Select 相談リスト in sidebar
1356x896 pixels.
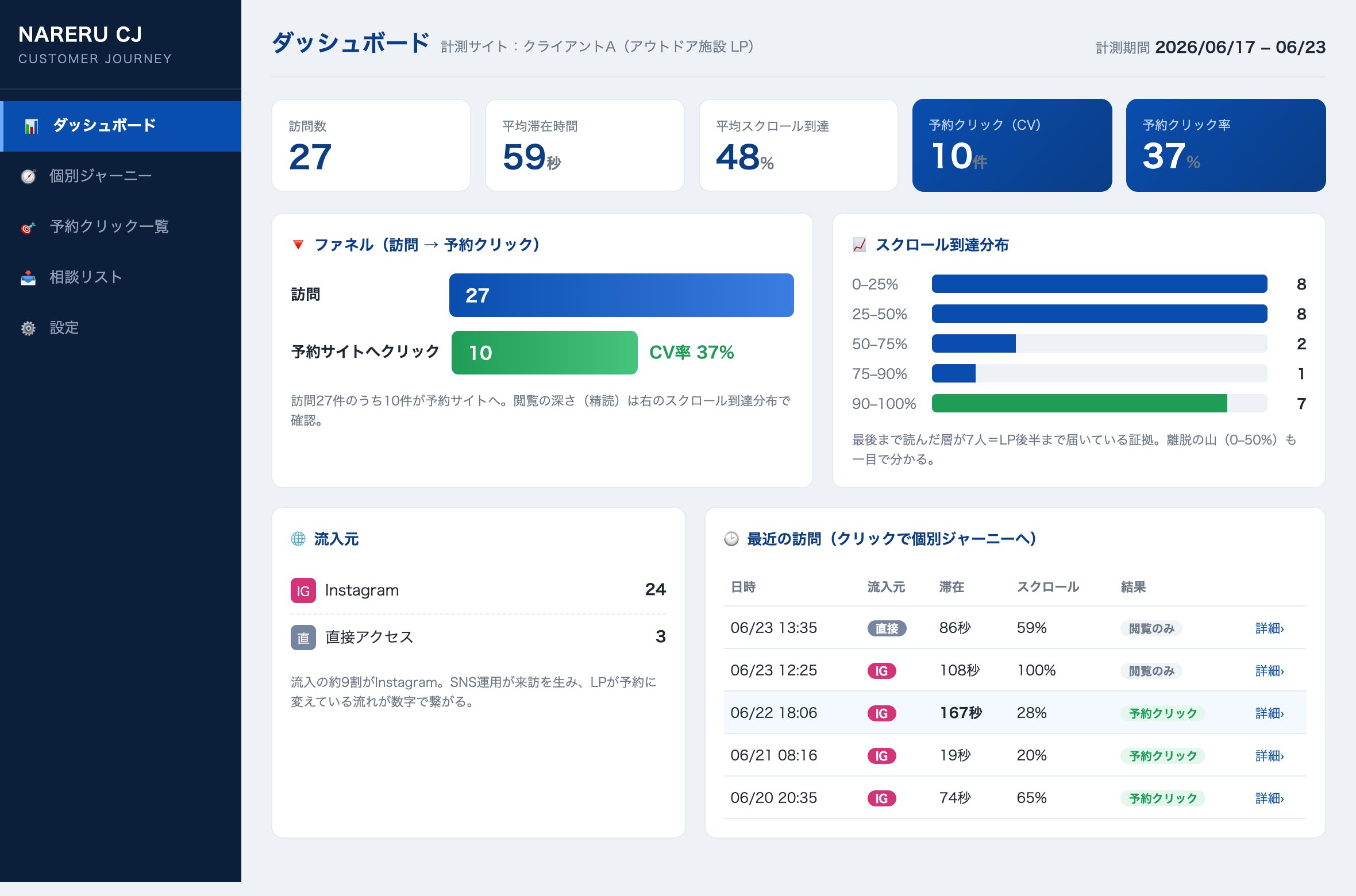121,277
